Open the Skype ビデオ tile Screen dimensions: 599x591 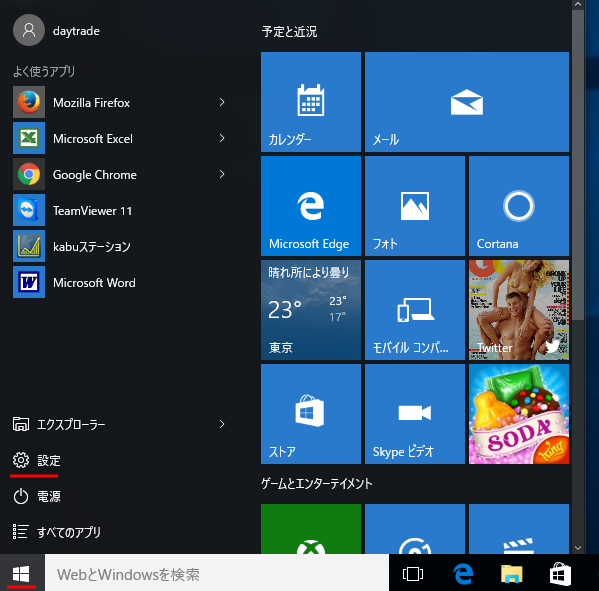coord(414,414)
